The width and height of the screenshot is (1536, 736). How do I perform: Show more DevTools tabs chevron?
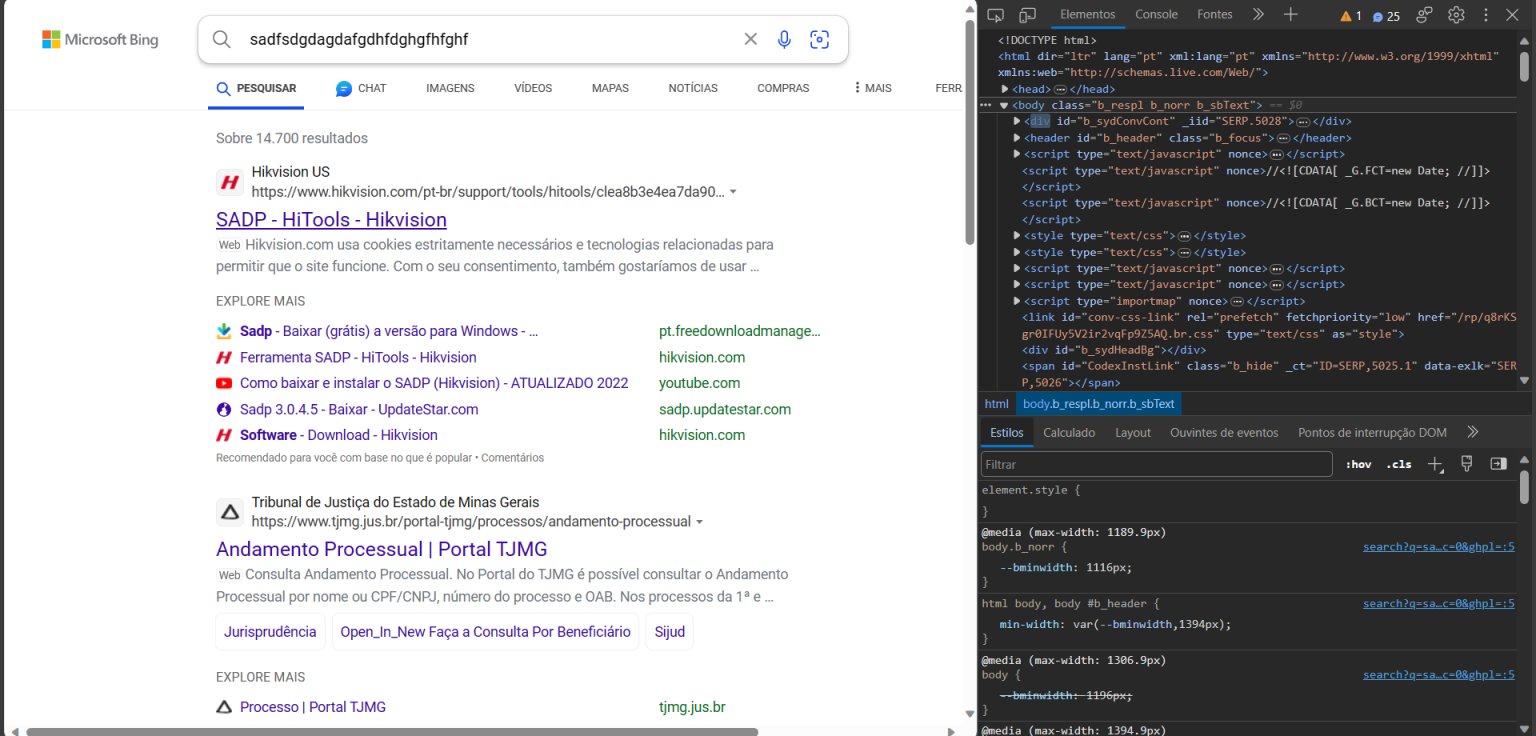tap(1258, 15)
